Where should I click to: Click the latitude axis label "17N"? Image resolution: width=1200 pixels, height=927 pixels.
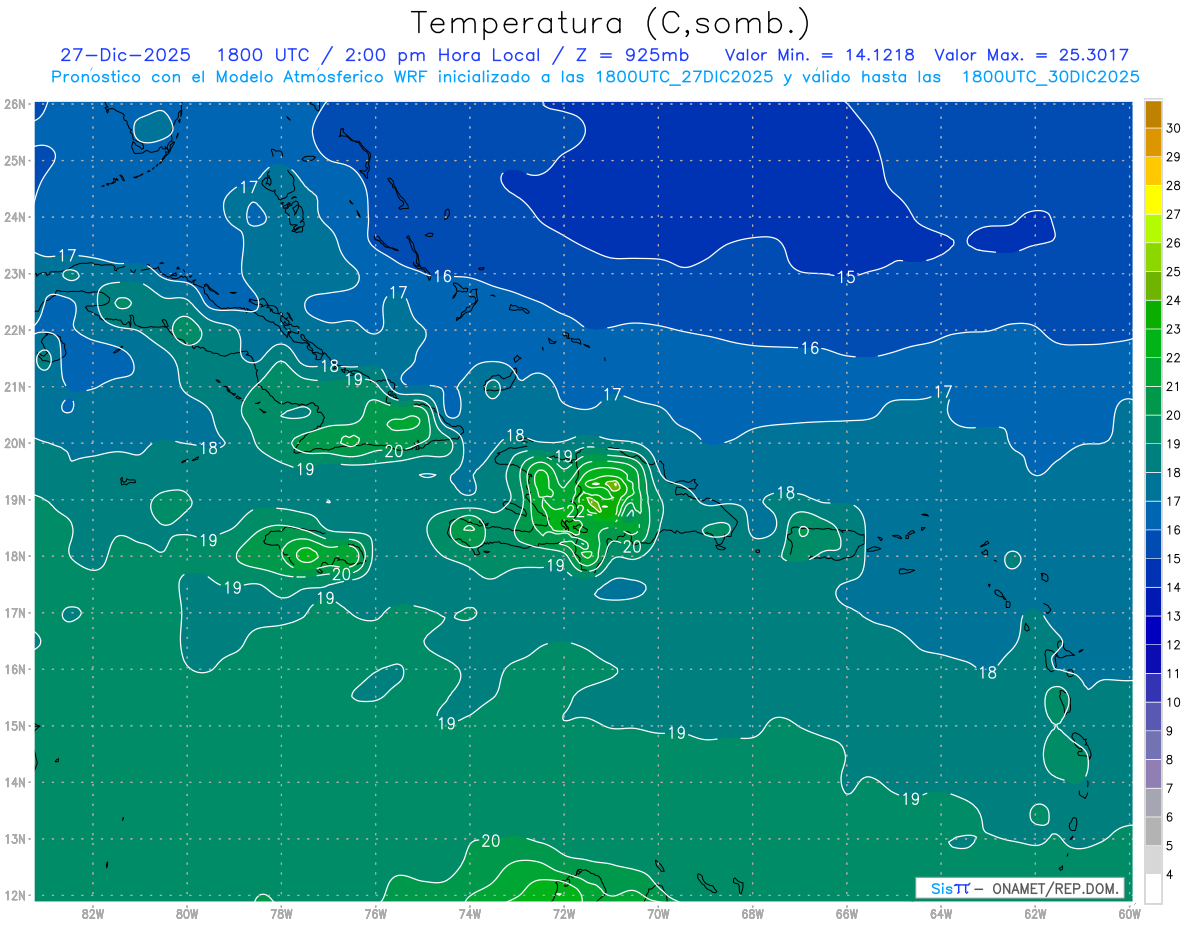tap(14, 612)
